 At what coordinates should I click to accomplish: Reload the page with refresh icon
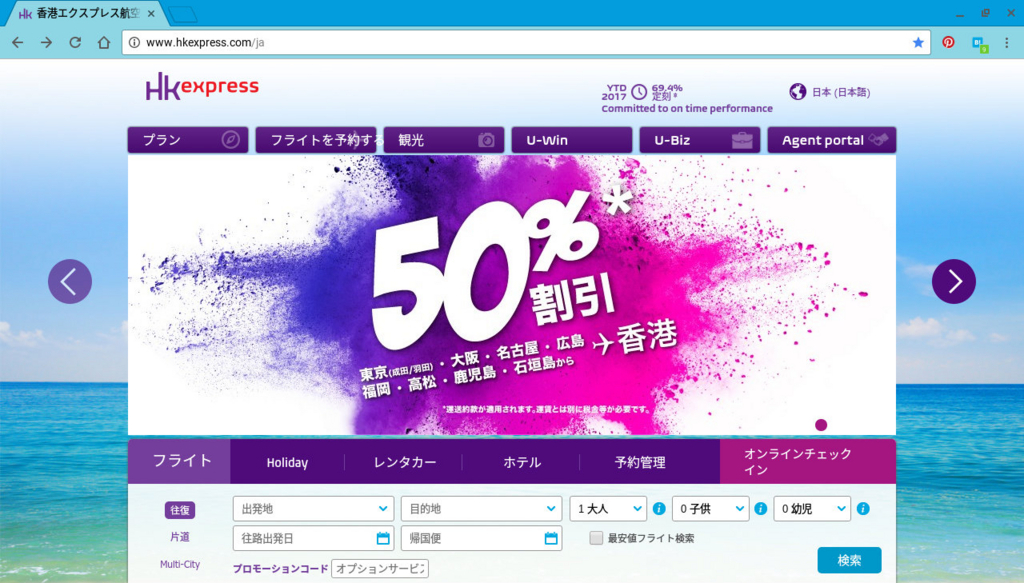click(x=75, y=42)
